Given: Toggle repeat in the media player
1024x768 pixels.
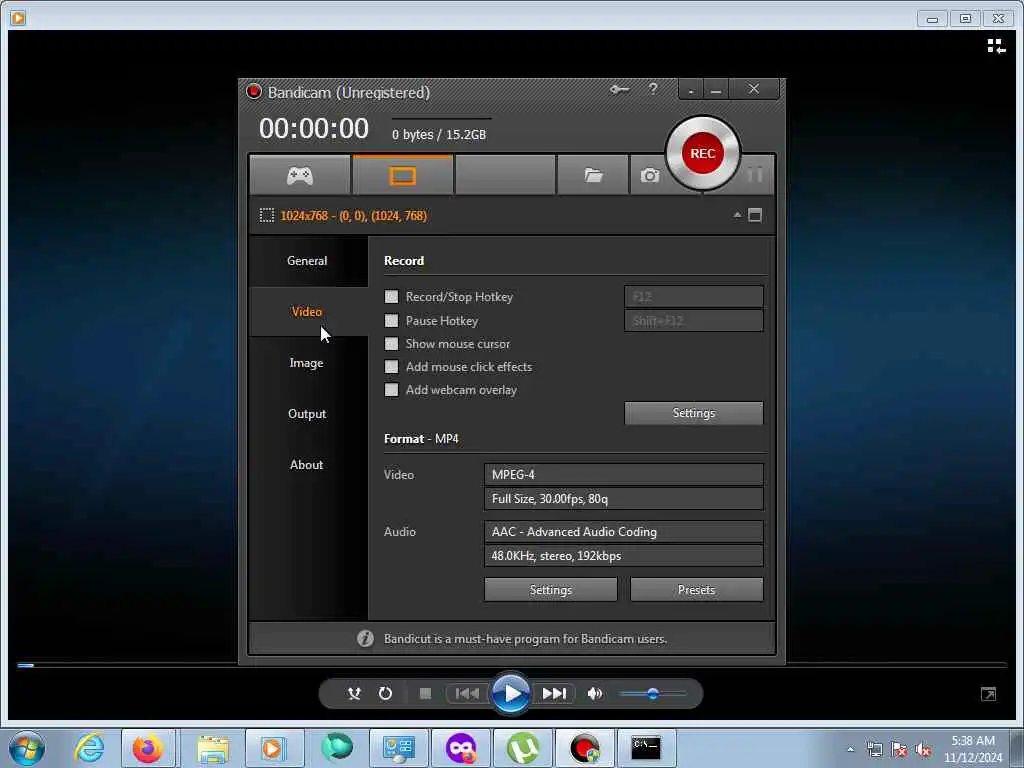Looking at the screenshot, I should pos(385,694).
